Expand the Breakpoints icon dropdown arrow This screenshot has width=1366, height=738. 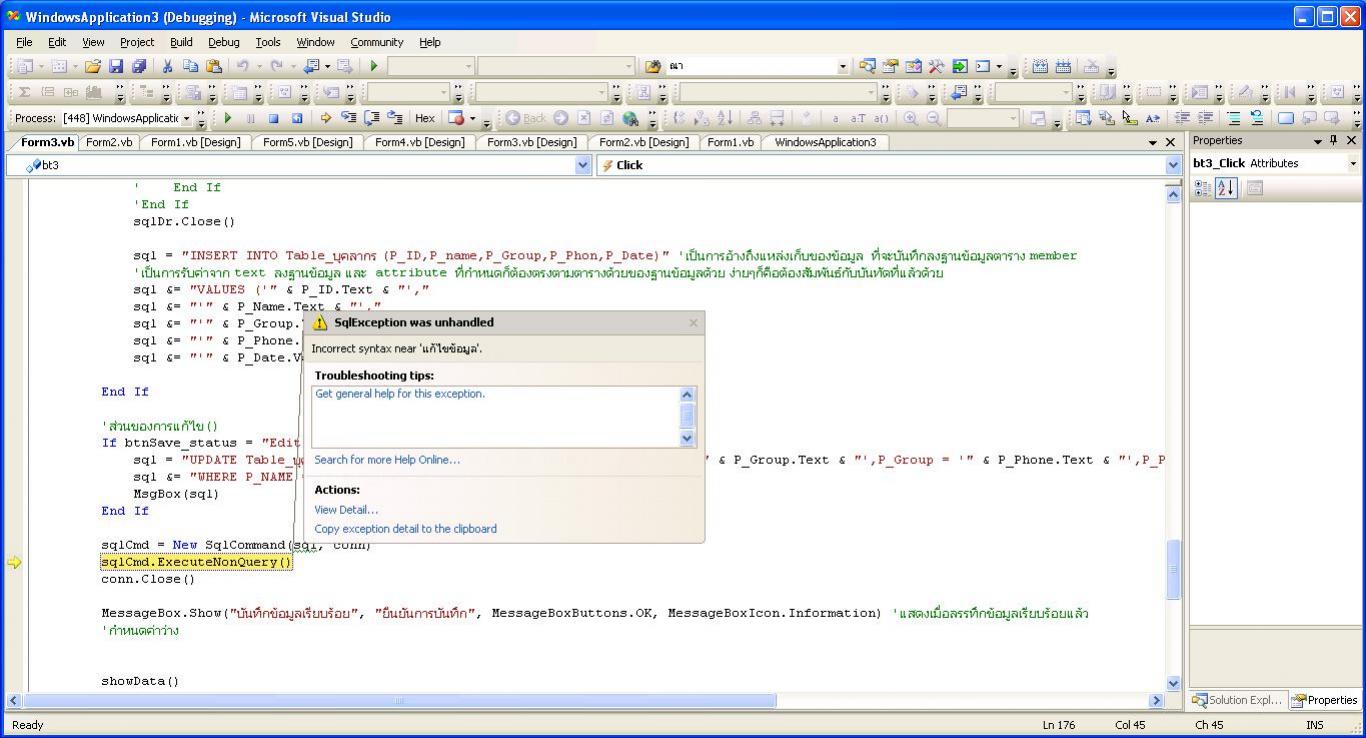pyautogui.click(x=472, y=118)
